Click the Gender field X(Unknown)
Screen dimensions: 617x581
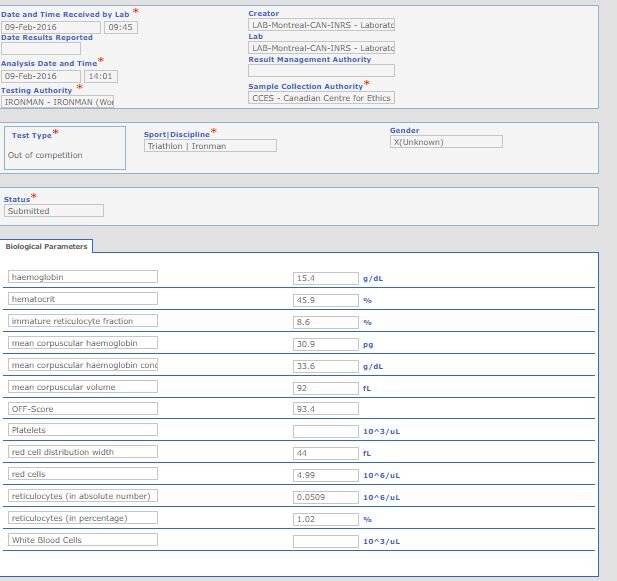446,142
